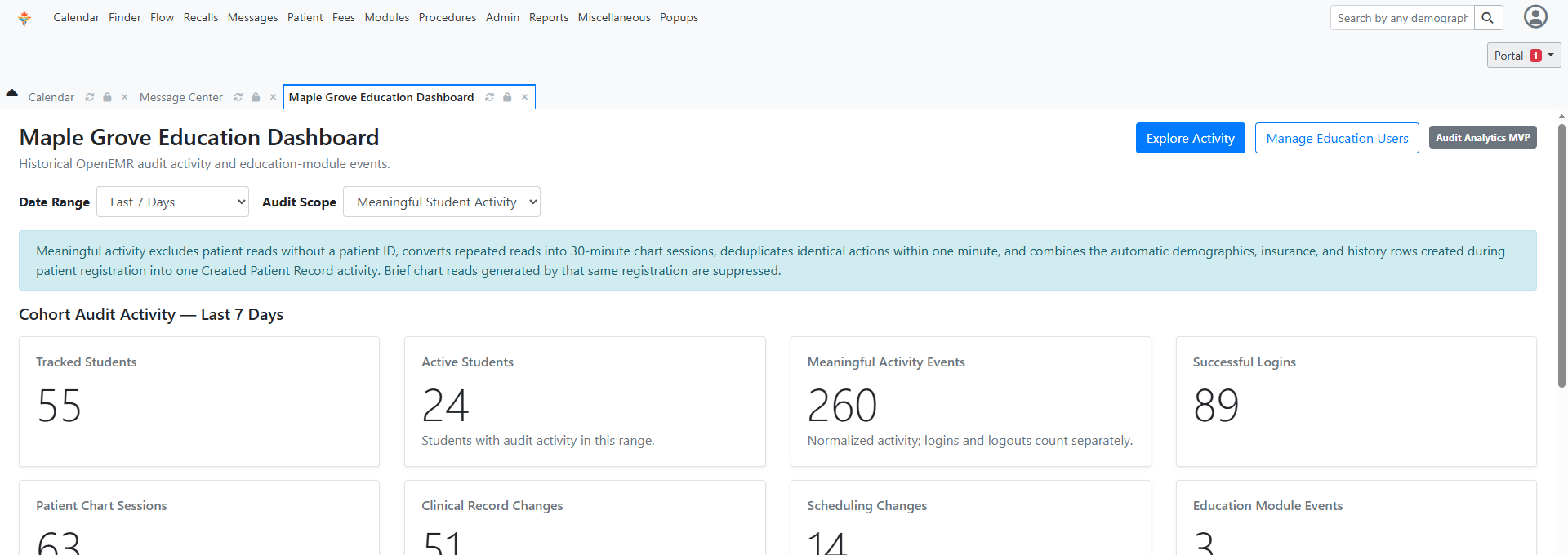Open the Flow menu
1568x555 pixels.
(x=162, y=17)
